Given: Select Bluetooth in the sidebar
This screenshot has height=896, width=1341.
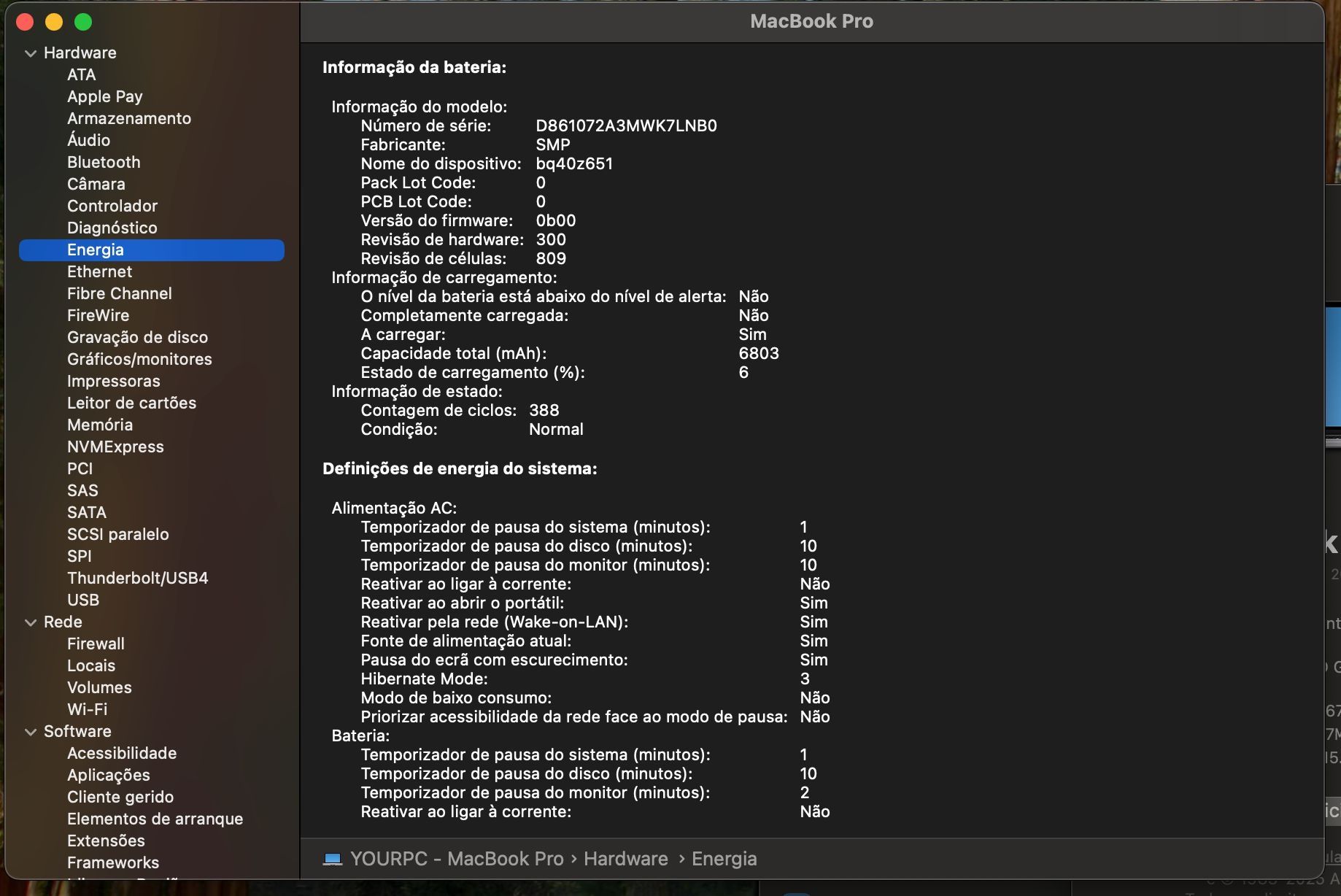Looking at the screenshot, I should click(104, 162).
